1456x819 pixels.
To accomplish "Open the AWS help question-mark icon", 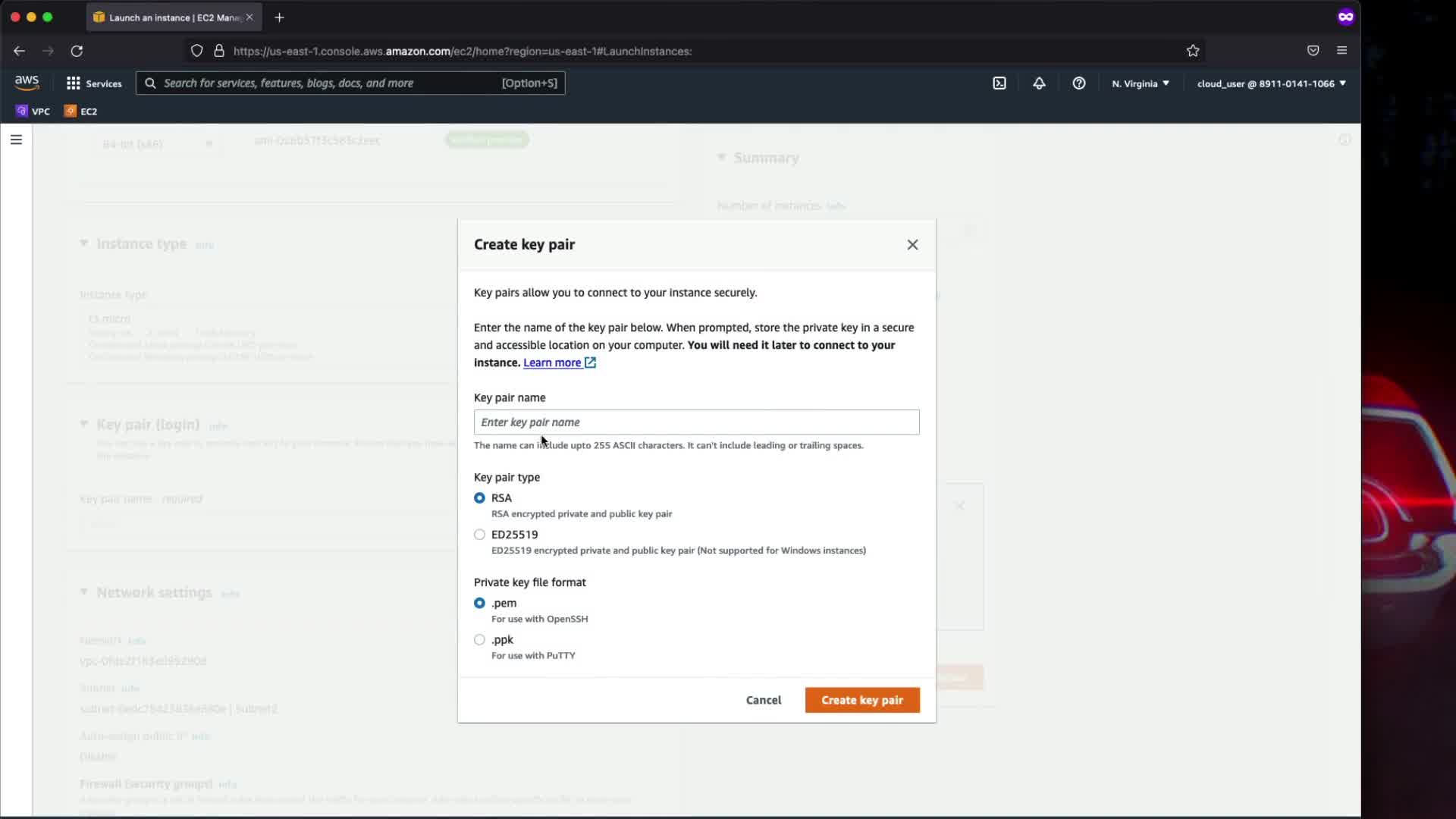I will [x=1078, y=83].
